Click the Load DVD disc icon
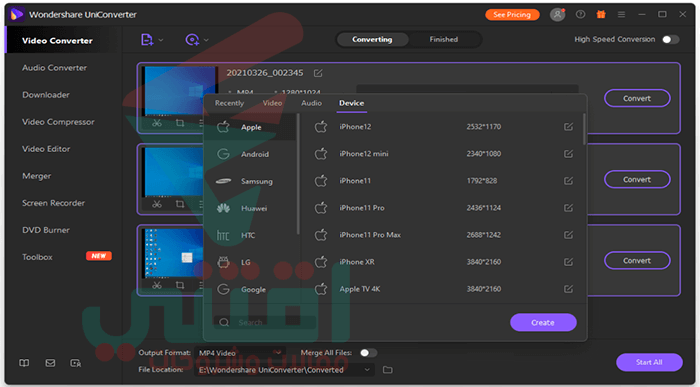The image size is (700, 387). click(192, 40)
